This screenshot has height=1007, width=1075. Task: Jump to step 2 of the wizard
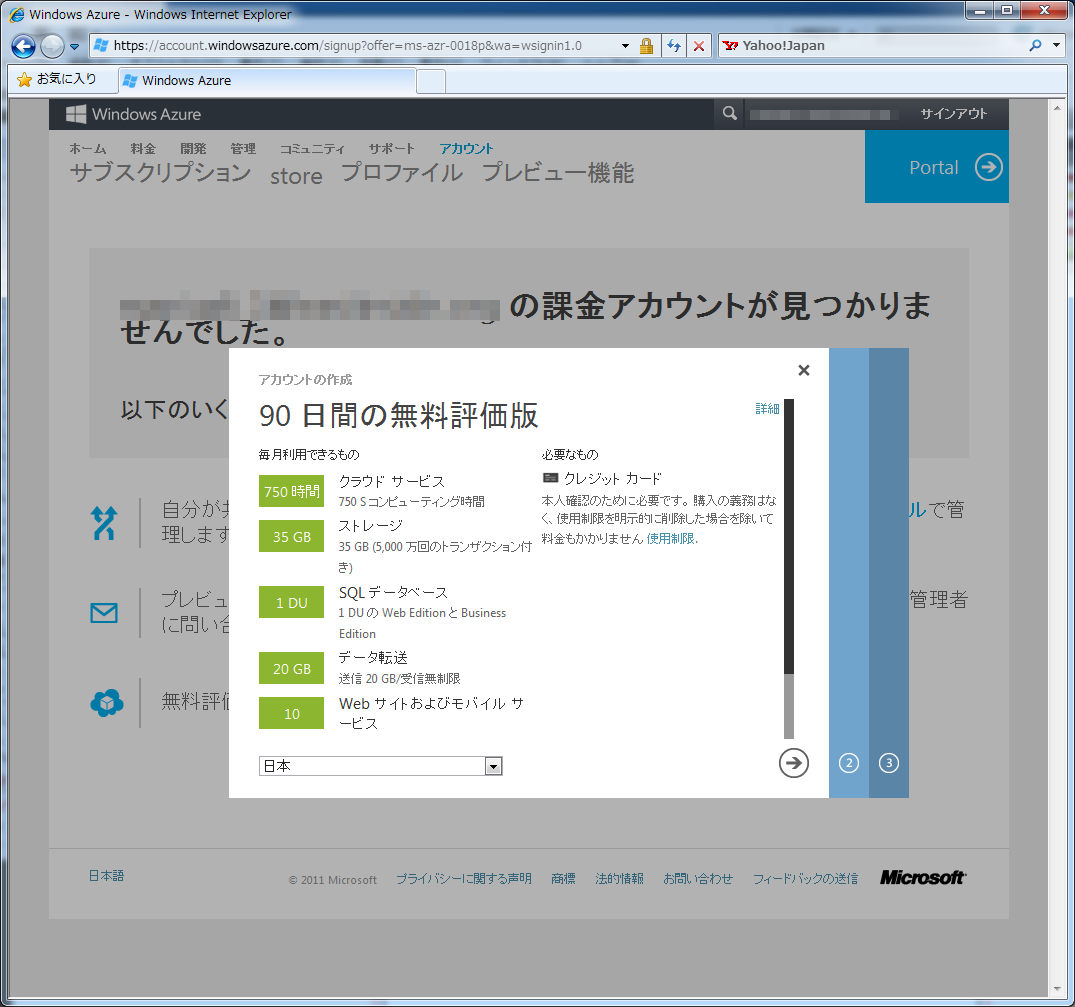pos(849,763)
